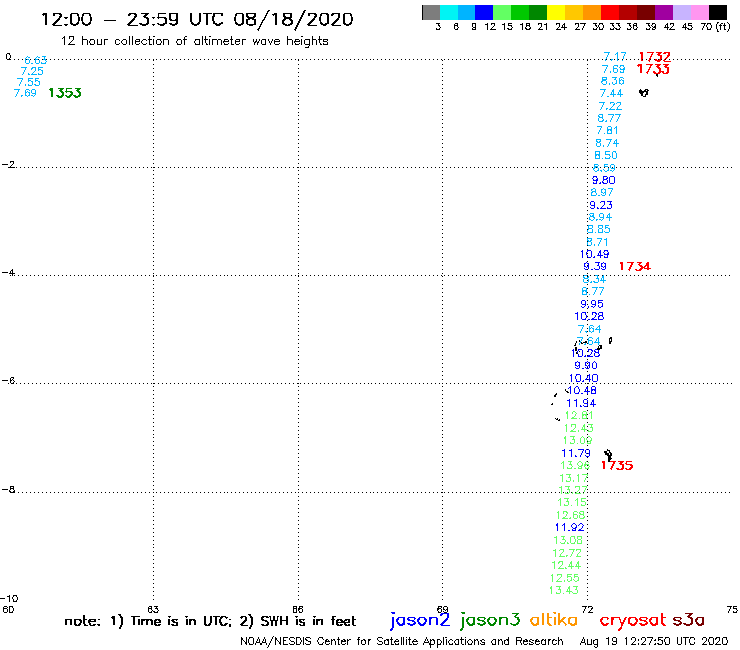Click the 7.17 wave height value
The height and width of the screenshot is (650, 740).
point(615,57)
